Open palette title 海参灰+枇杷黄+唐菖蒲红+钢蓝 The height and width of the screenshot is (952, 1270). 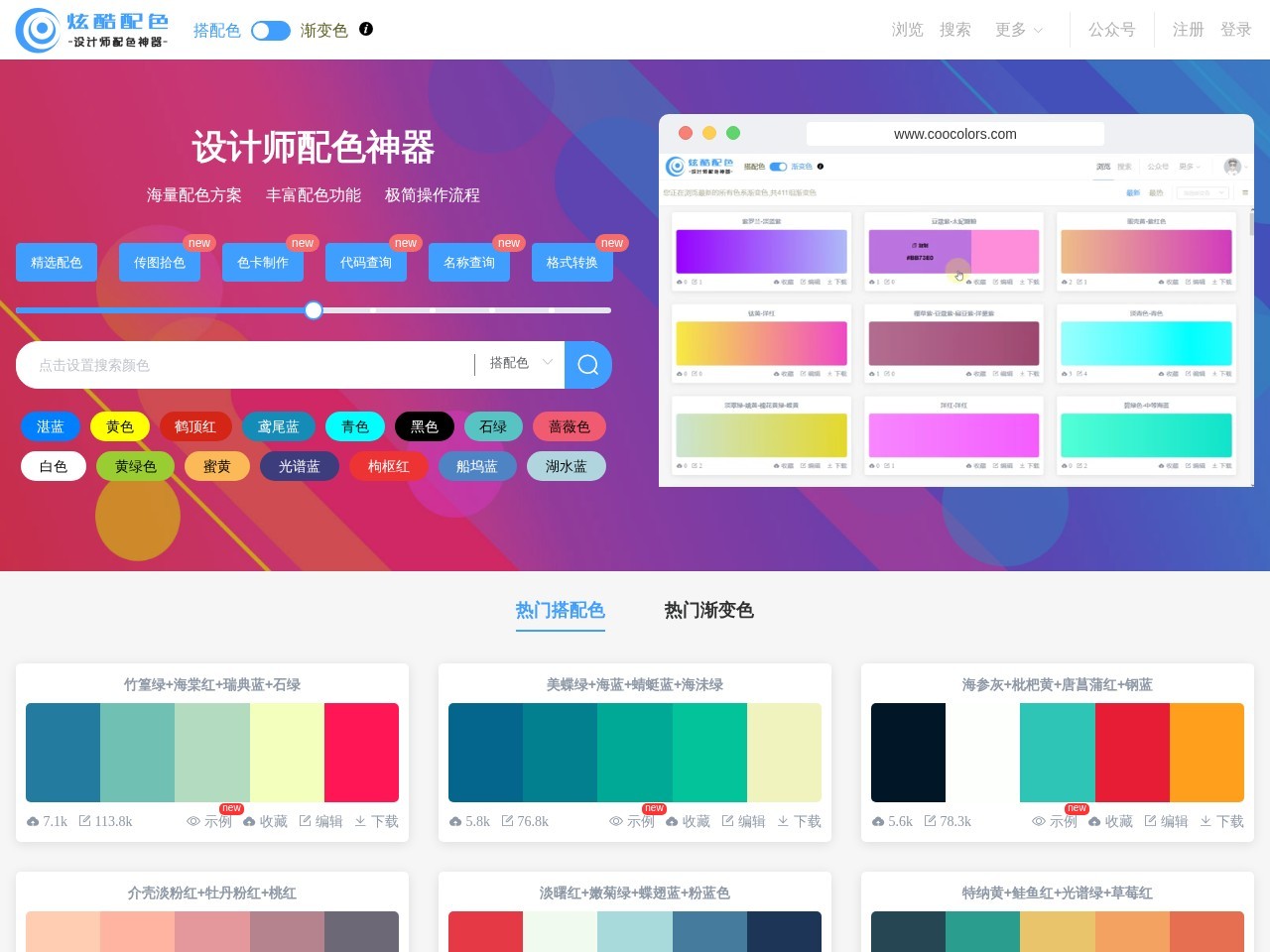click(1058, 684)
